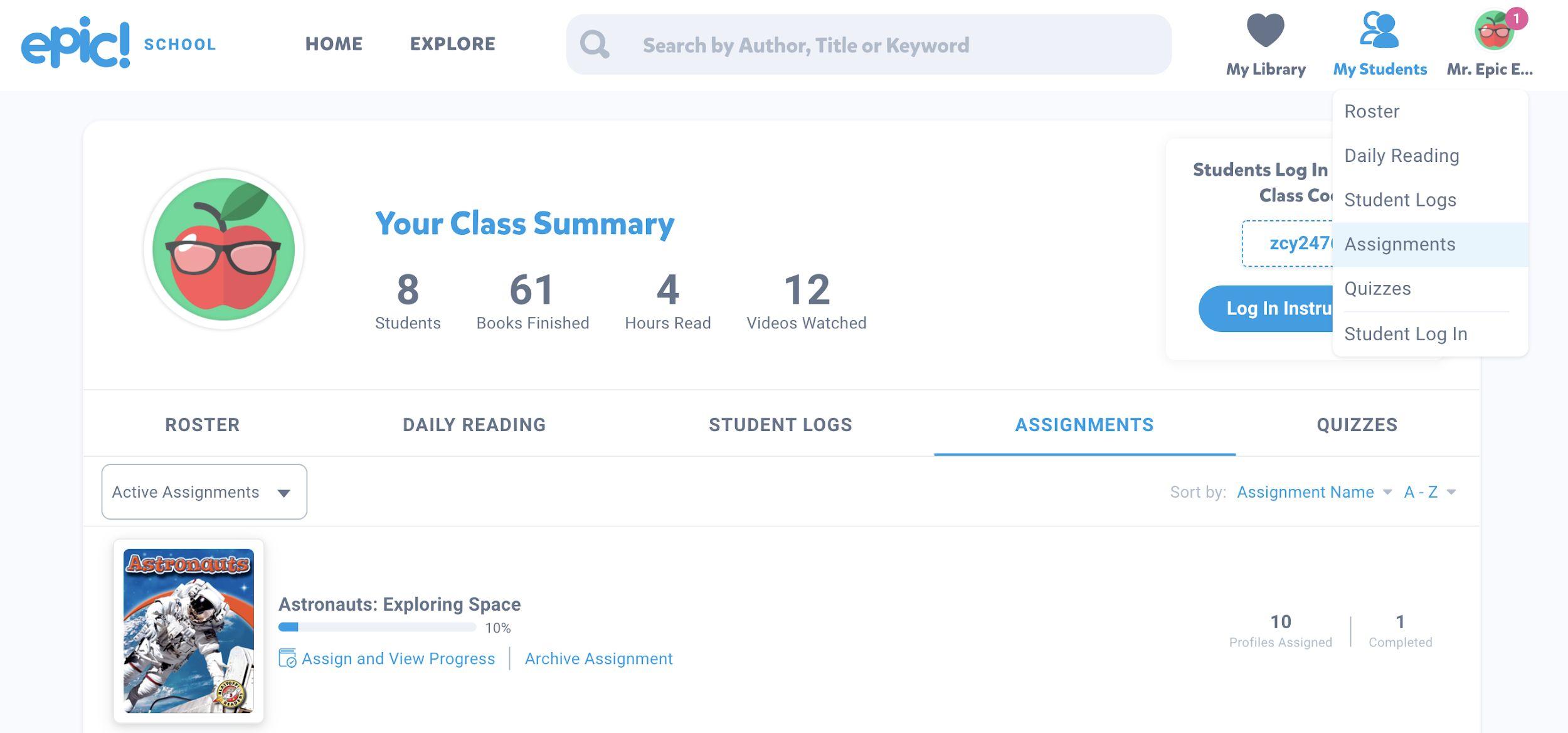Switch to the Daily Reading tab
The height and width of the screenshot is (733, 1568).
click(x=474, y=425)
